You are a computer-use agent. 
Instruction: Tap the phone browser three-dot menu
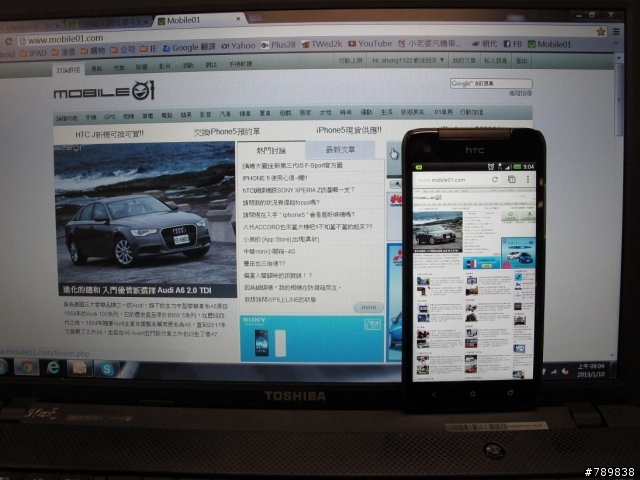coord(528,179)
